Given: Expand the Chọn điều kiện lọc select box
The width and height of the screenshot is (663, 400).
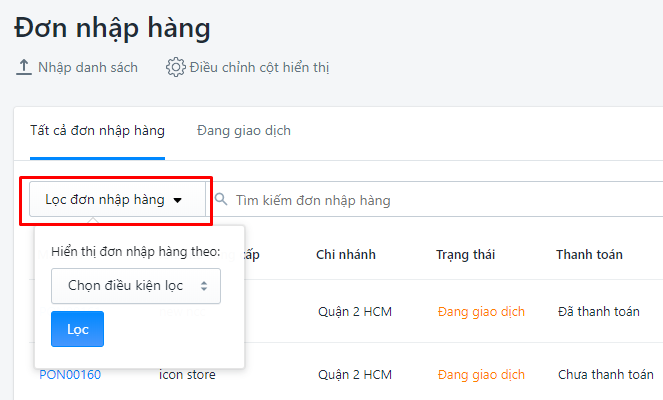Looking at the screenshot, I should tap(136, 286).
